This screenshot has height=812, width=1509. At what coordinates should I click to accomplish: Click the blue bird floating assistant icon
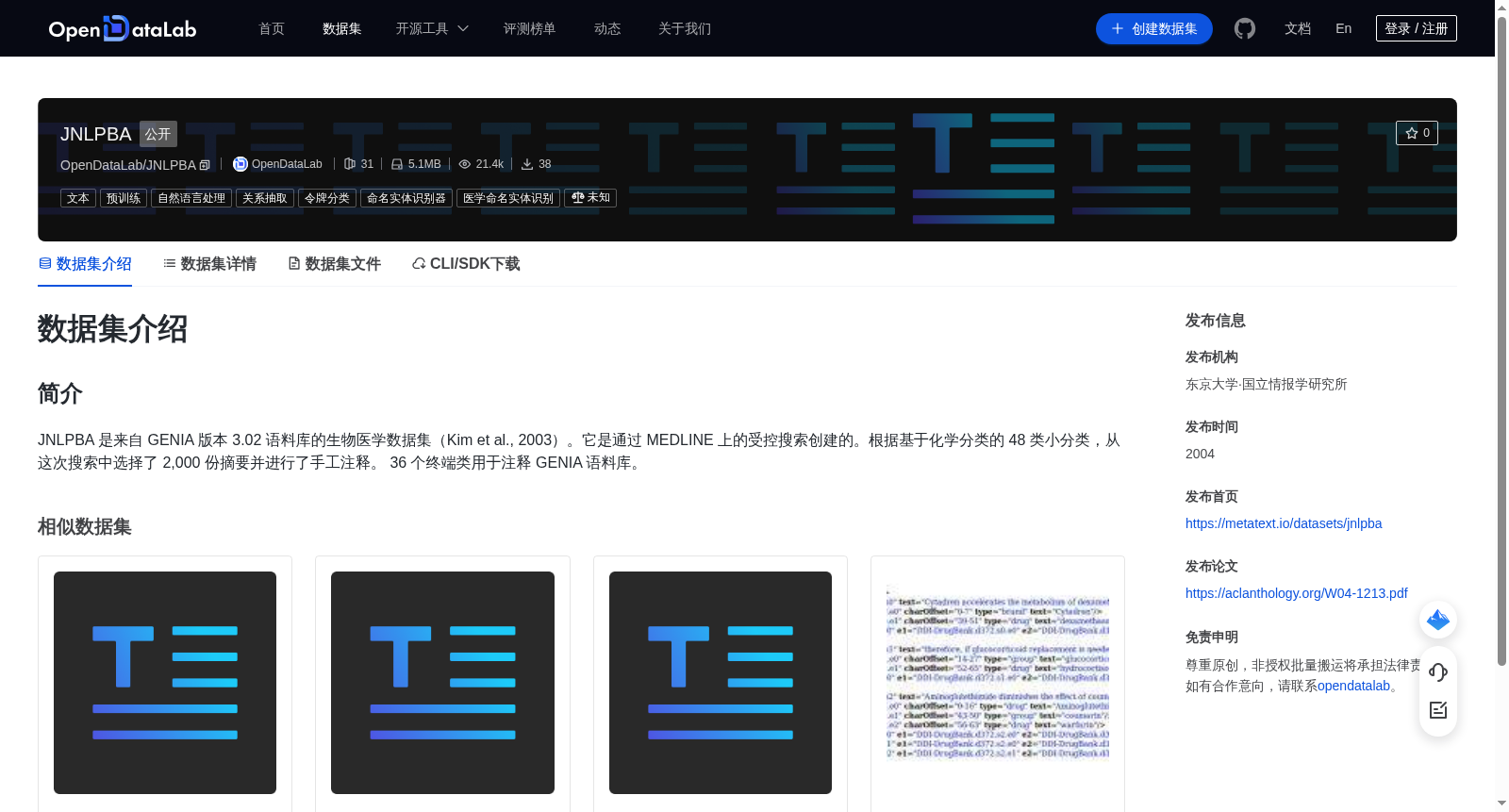coord(1438,620)
